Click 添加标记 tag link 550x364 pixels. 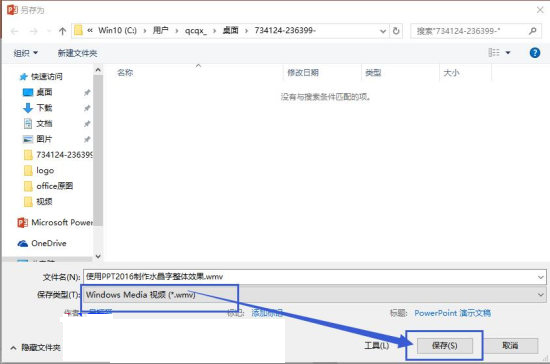tap(267, 313)
